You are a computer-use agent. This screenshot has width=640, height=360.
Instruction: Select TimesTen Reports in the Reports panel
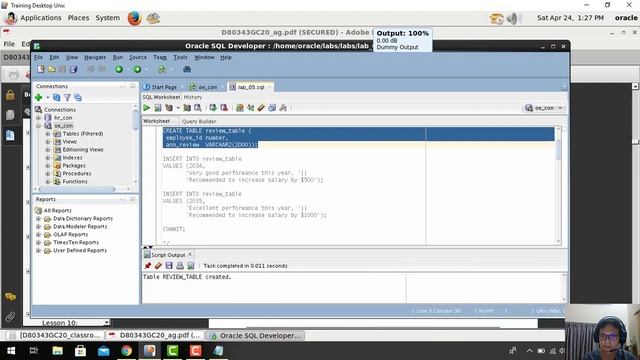(x=76, y=242)
